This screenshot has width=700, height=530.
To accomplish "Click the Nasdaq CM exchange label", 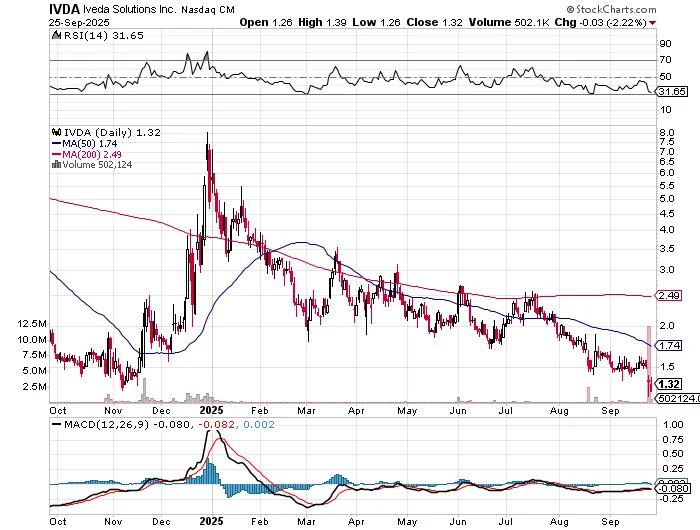I will point(208,9).
